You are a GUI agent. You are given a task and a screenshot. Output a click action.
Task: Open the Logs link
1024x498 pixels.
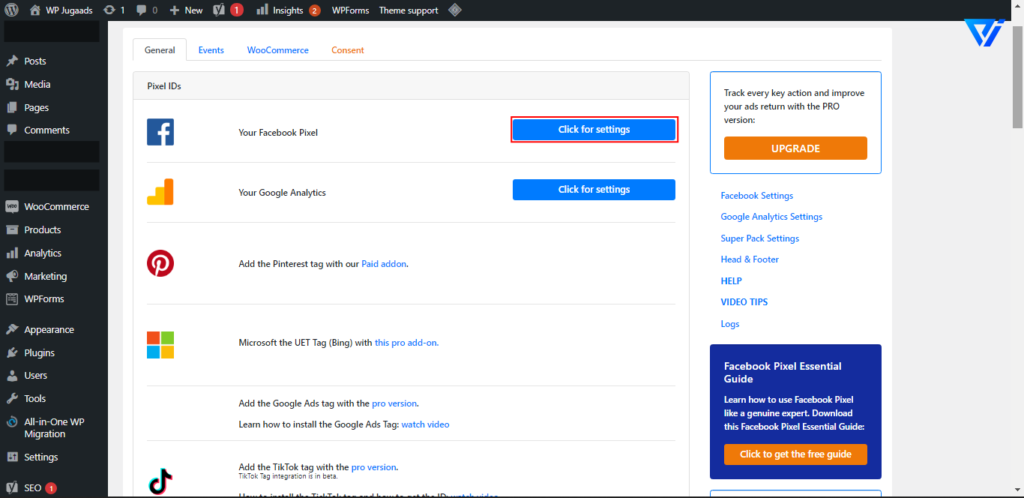[x=729, y=324]
